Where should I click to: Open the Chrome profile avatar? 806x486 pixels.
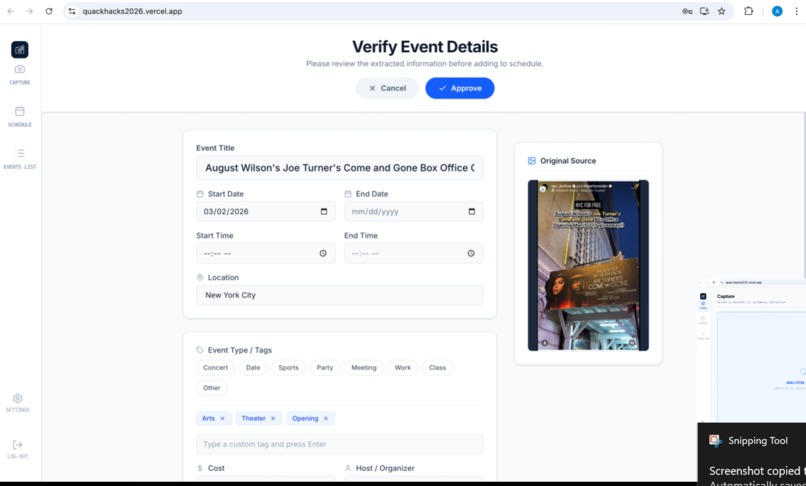point(777,11)
